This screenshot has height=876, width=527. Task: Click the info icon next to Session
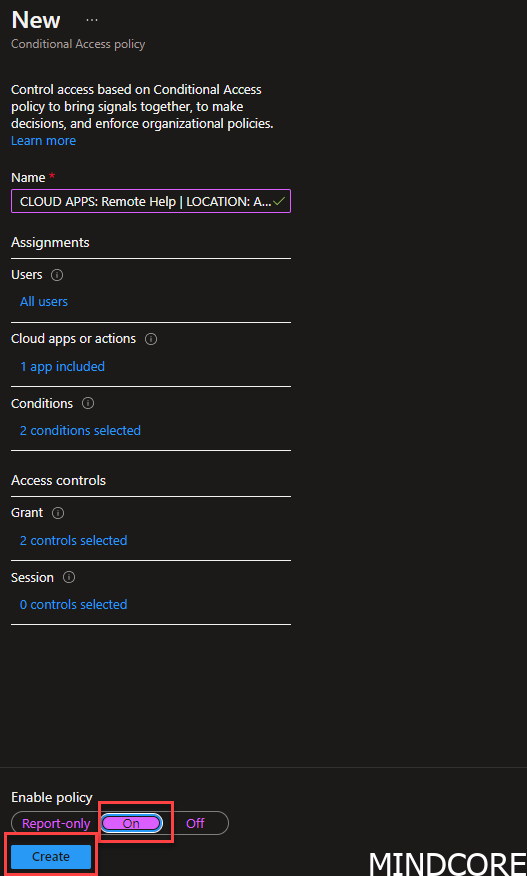pyautogui.click(x=69, y=578)
